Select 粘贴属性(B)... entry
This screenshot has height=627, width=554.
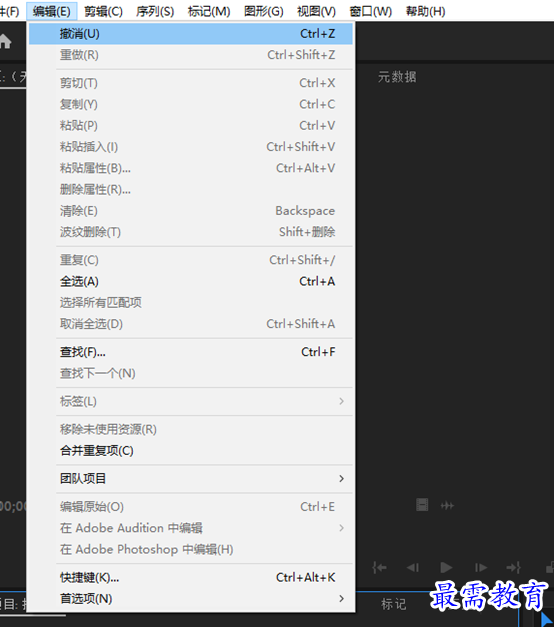click(191, 168)
